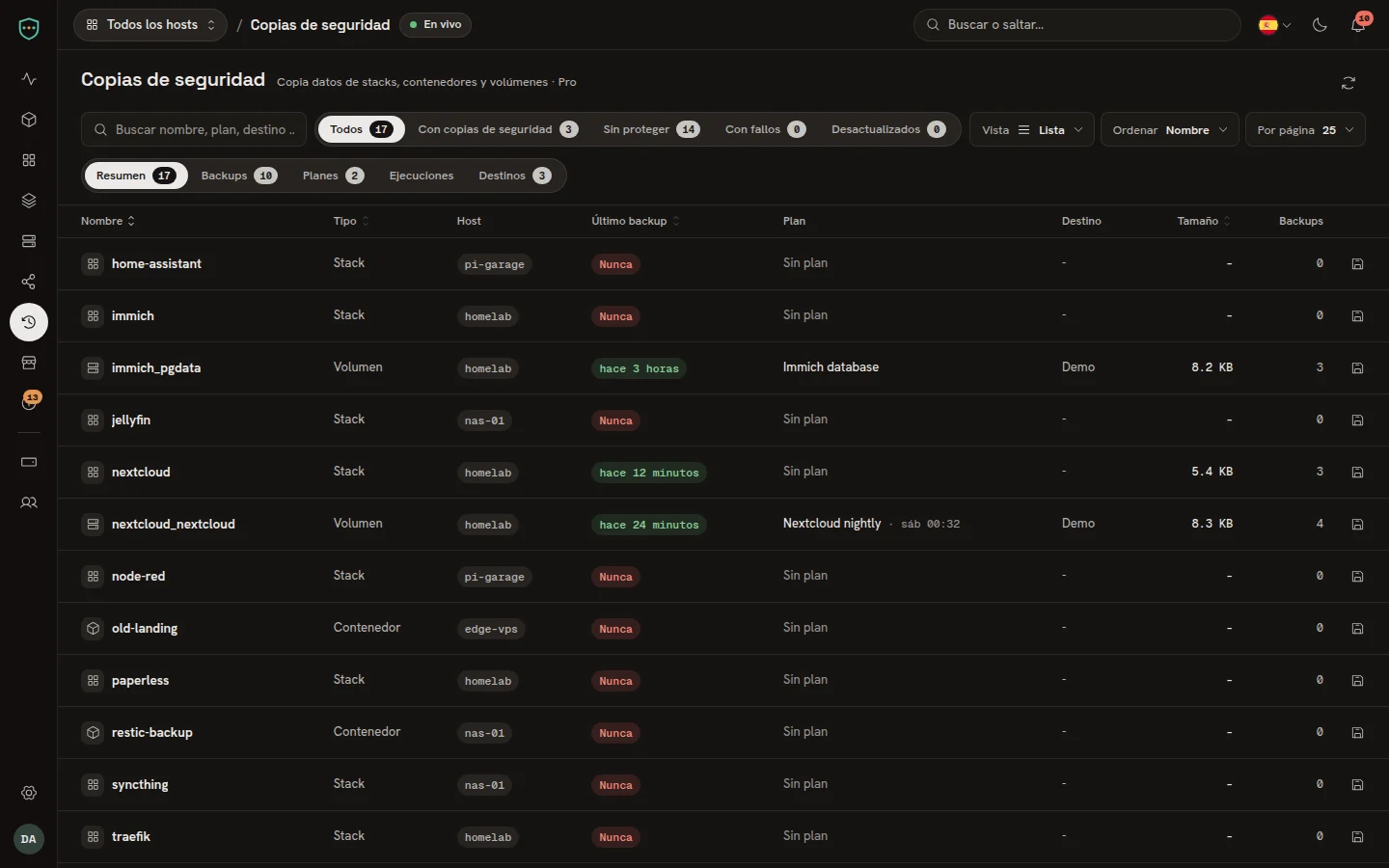Click the save icon in the traefik row
This screenshot has height=868, width=1389.
(x=1357, y=837)
